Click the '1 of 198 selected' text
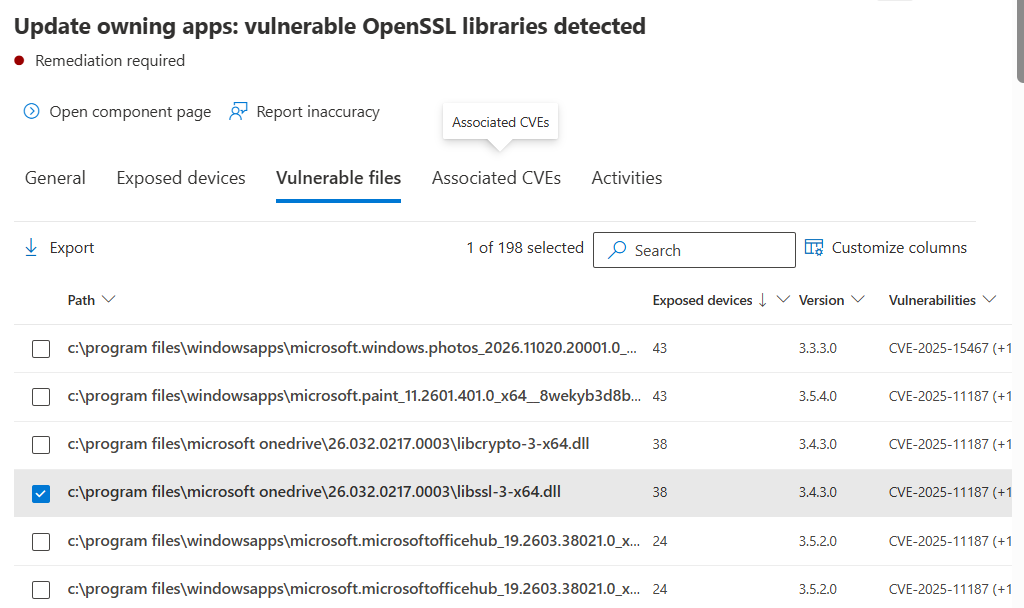The width and height of the screenshot is (1024, 608). pos(525,248)
